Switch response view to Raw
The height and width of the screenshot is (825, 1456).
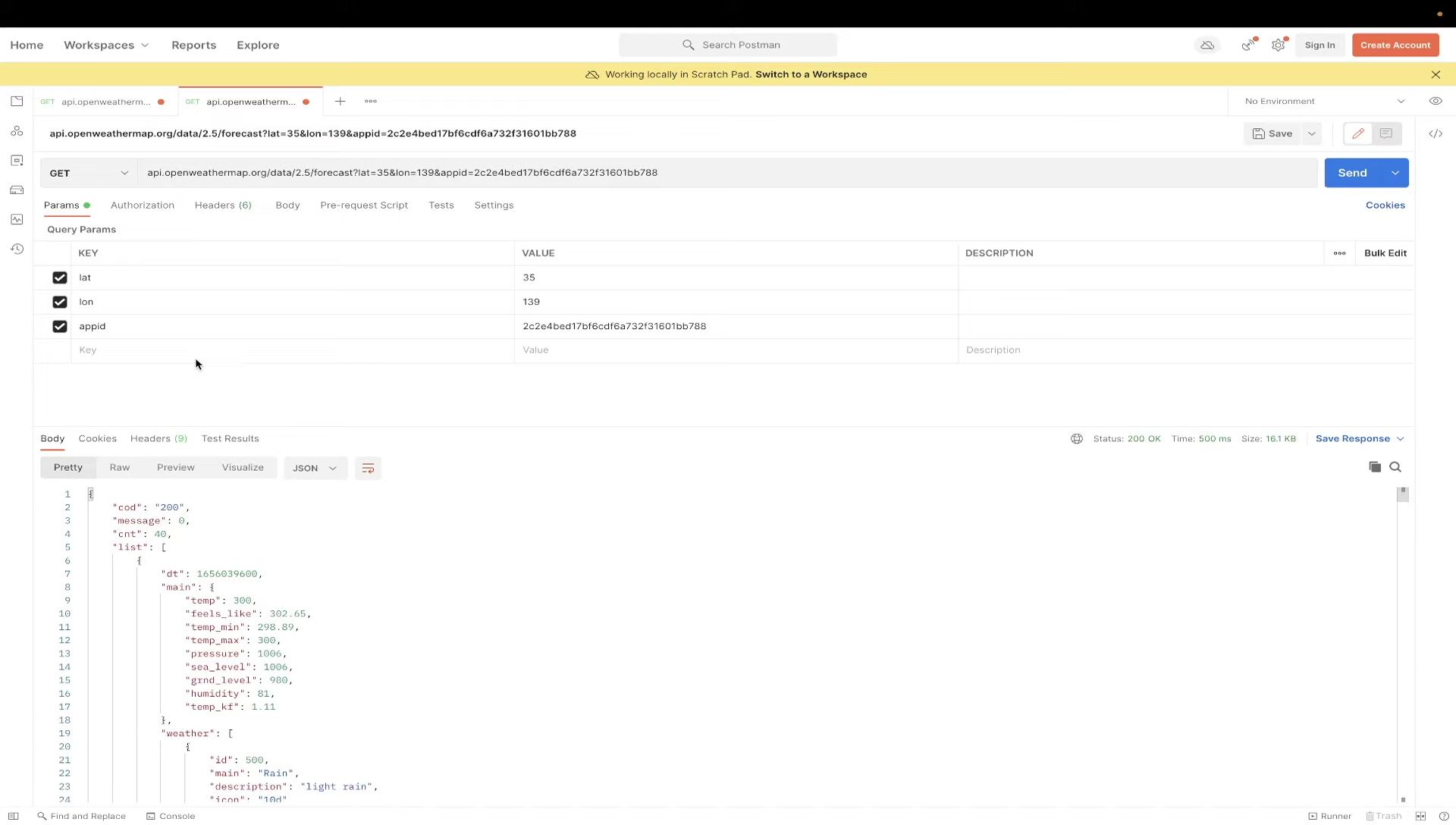pos(120,468)
